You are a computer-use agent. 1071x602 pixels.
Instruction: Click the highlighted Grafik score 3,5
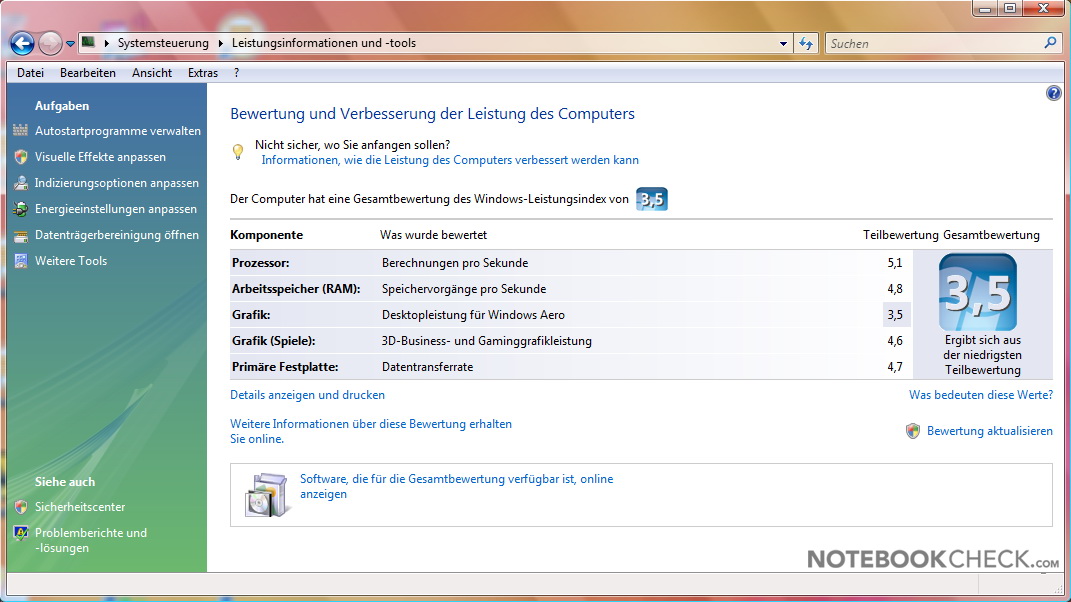(895, 314)
